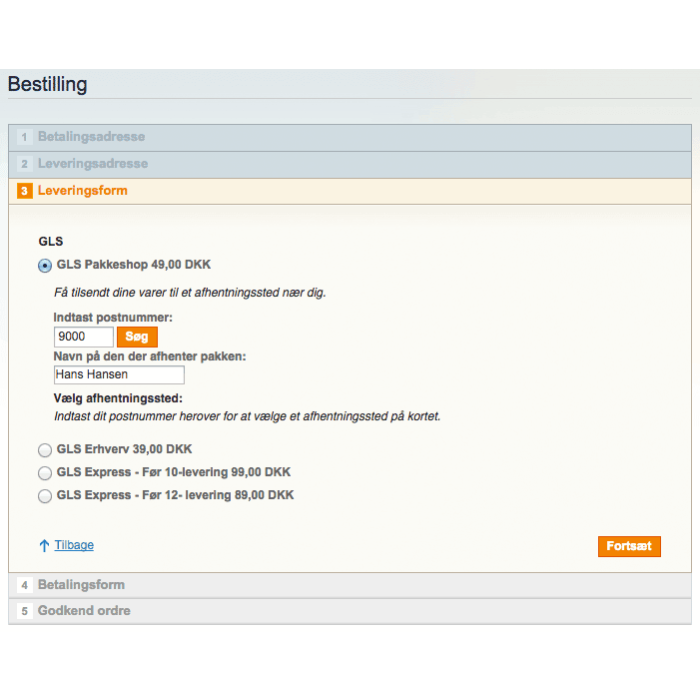
Task: Open step 1 Betalingsadresse section
Action: tap(350, 138)
